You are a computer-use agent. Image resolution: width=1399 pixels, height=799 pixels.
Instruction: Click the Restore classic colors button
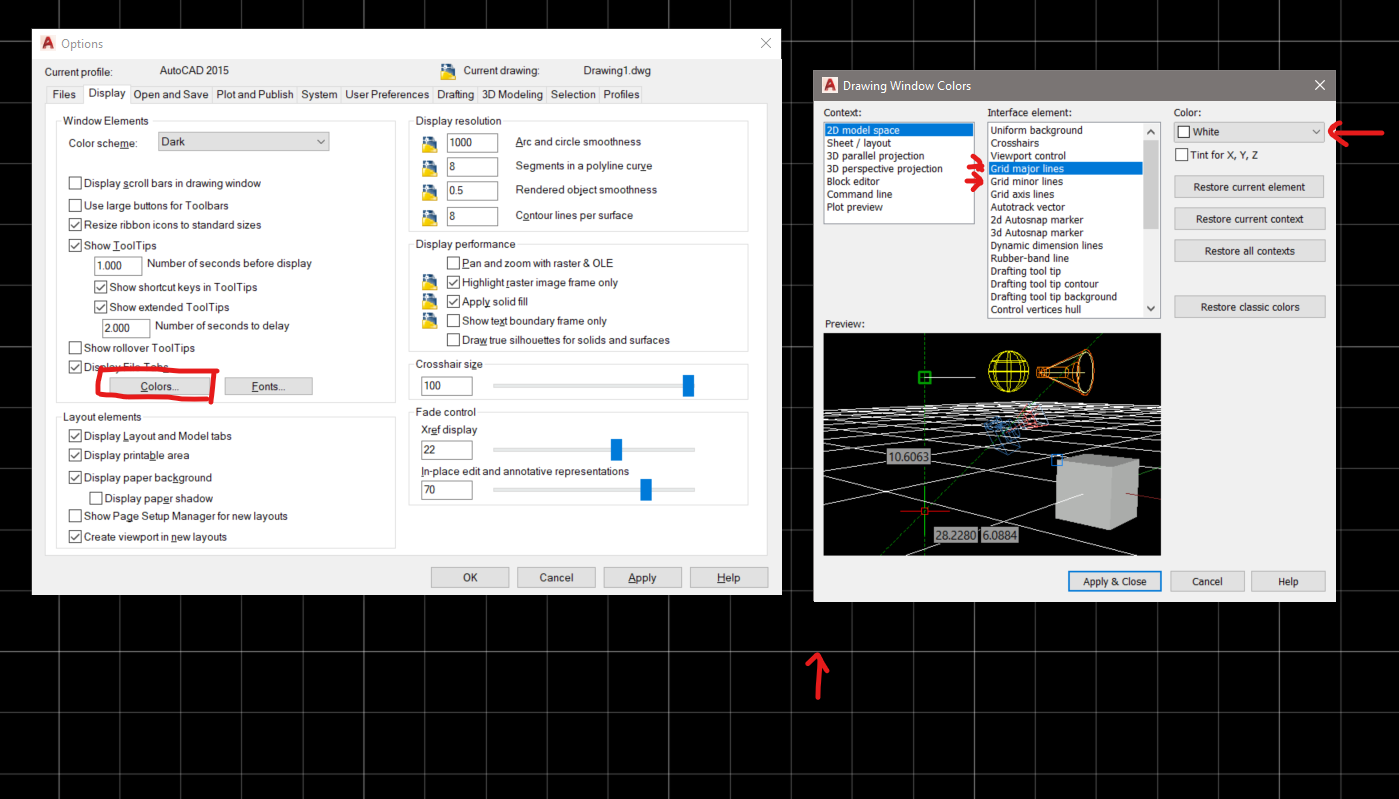pos(1249,306)
